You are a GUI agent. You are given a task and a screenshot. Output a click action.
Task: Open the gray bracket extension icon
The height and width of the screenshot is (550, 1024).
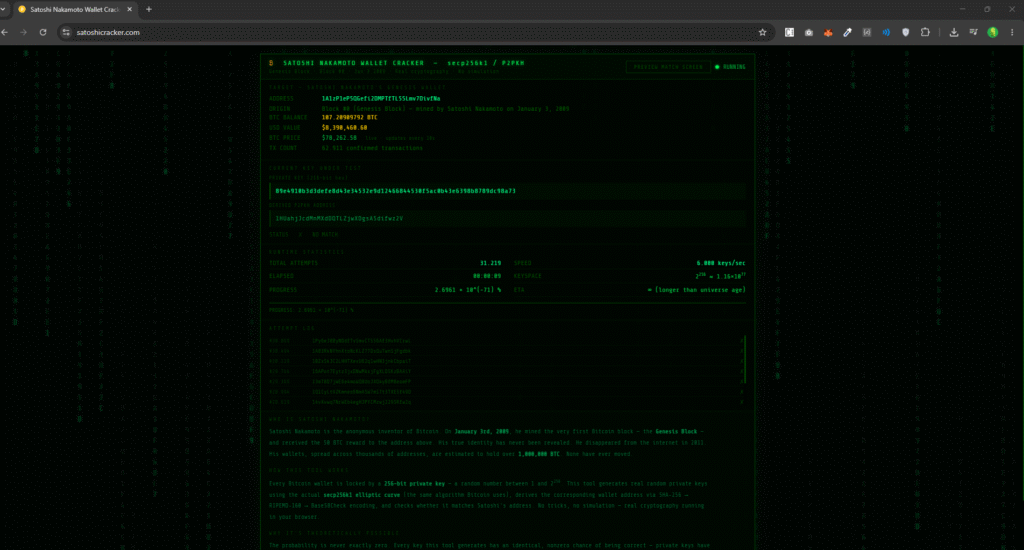point(867,32)
